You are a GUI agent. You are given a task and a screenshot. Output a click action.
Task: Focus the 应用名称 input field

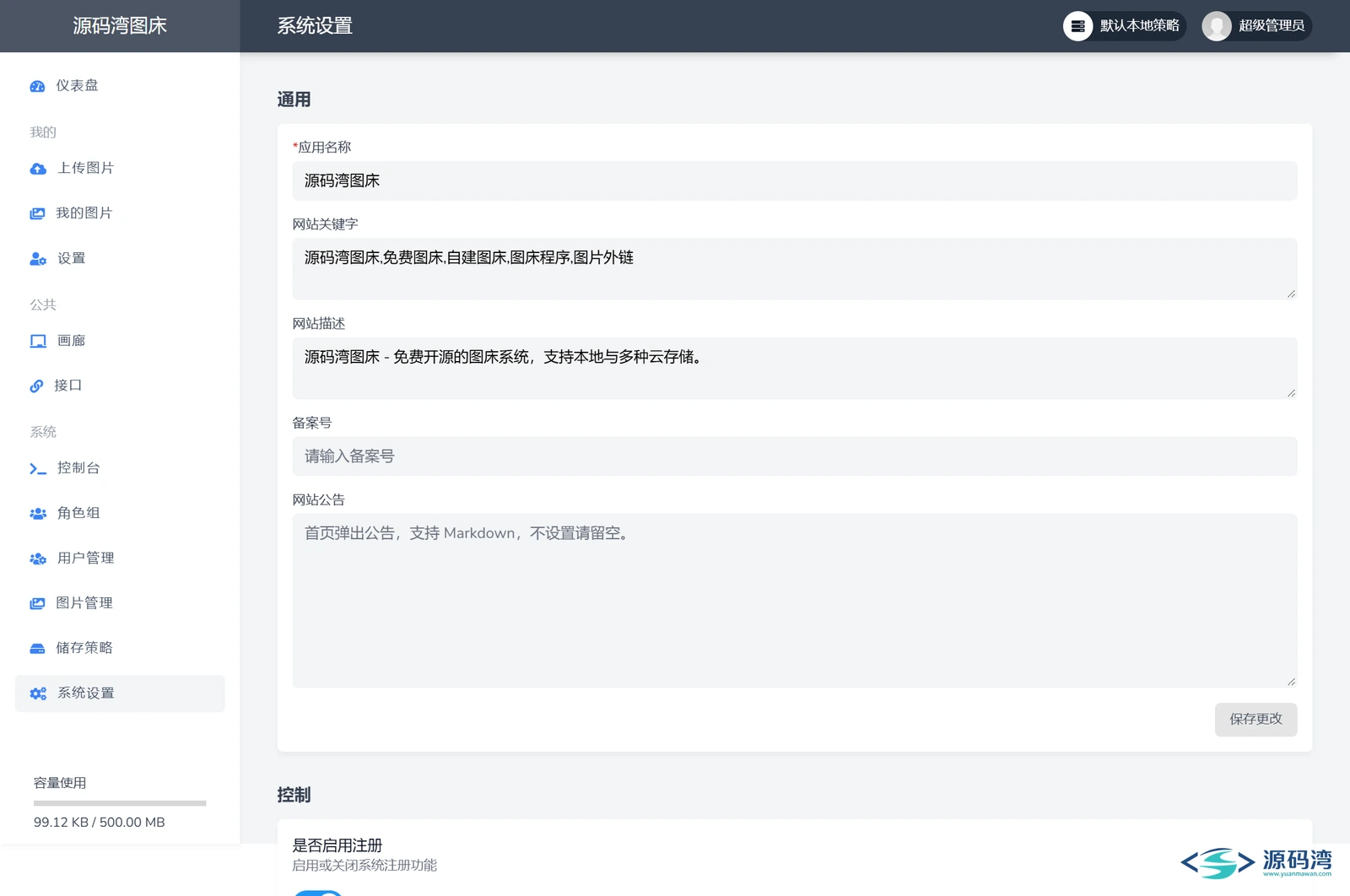click(795, 181)
